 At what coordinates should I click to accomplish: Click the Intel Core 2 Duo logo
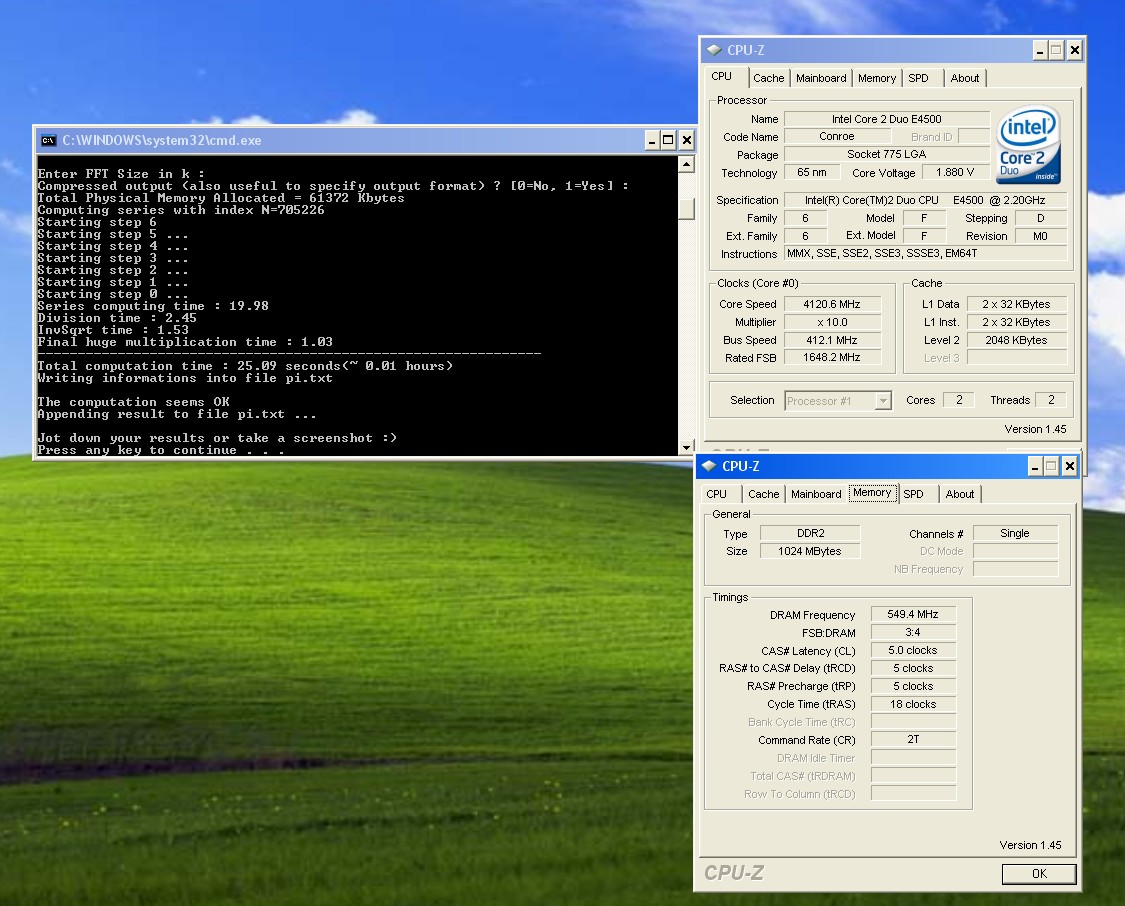coord(1030,146)
